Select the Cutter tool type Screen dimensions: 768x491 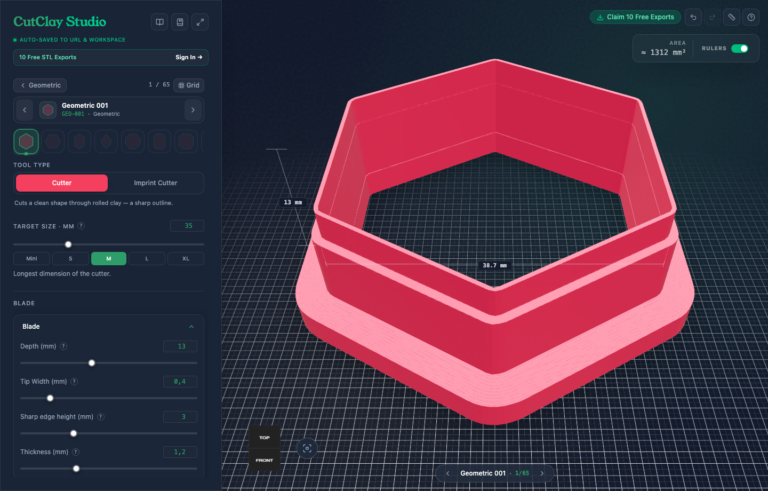pos(62,183)
